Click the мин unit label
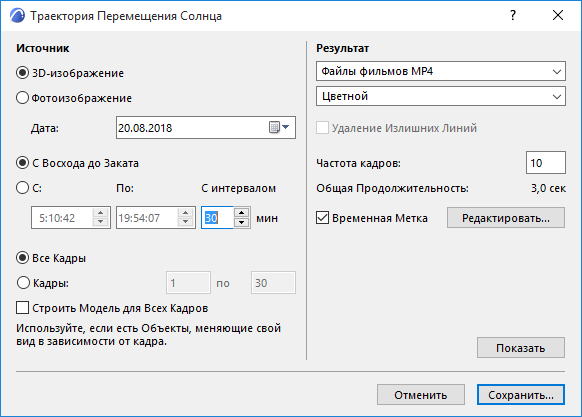 (x=267, y=218)
